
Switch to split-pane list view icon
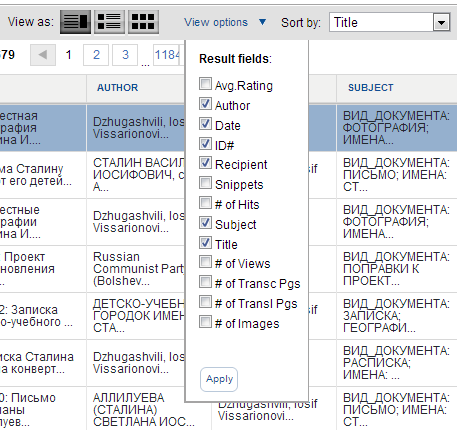tap(75, 22)
